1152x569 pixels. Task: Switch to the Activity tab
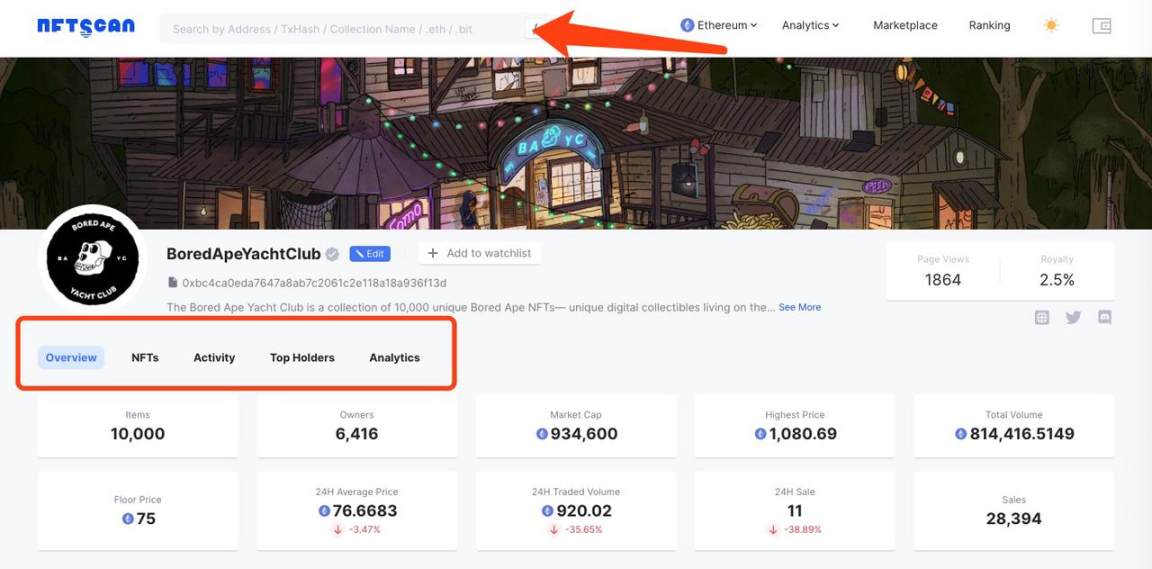pyautogui.click(x=214, y=357)
